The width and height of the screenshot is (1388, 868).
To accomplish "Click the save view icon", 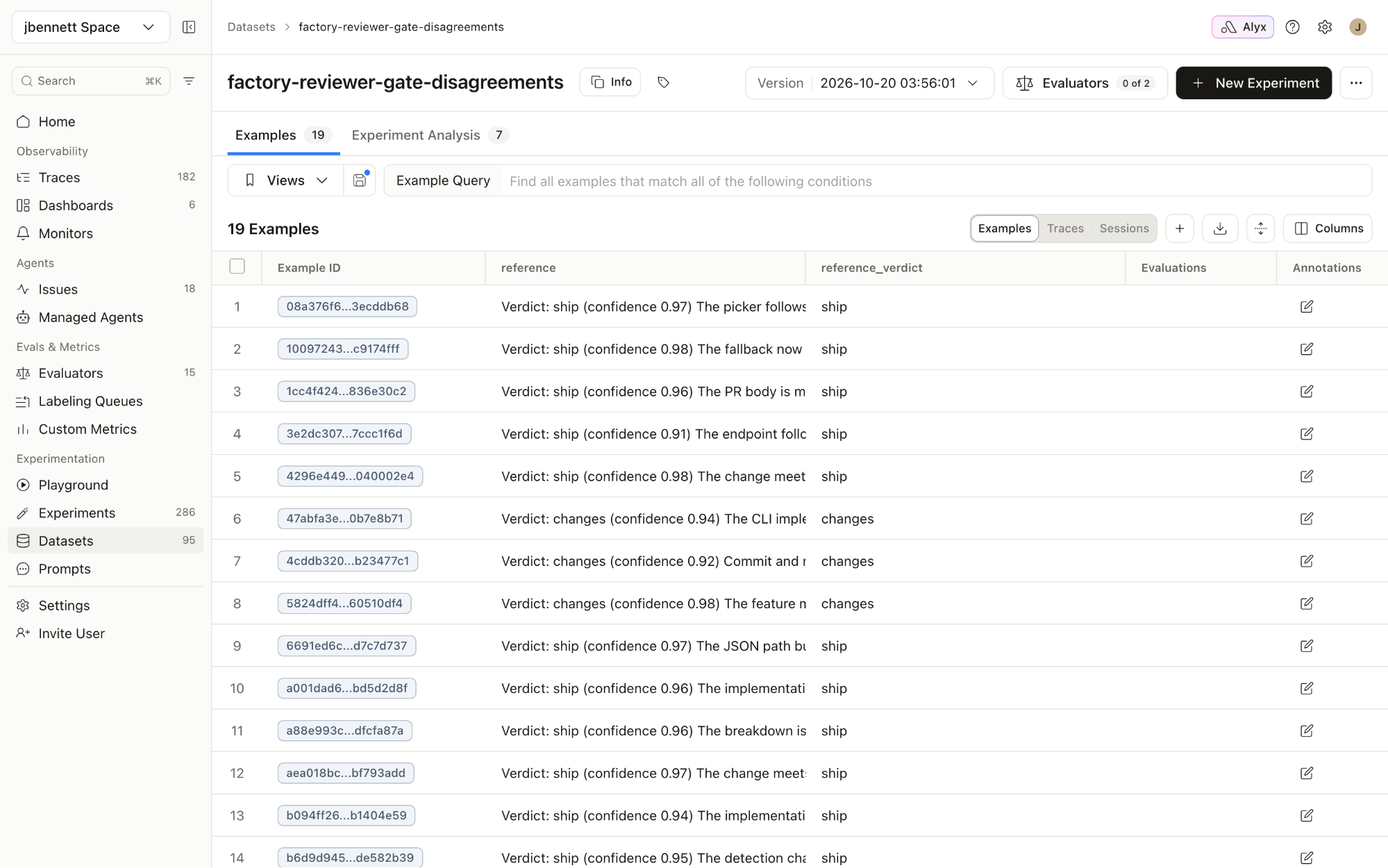I will pyautogui.click(x=360, y=181).
